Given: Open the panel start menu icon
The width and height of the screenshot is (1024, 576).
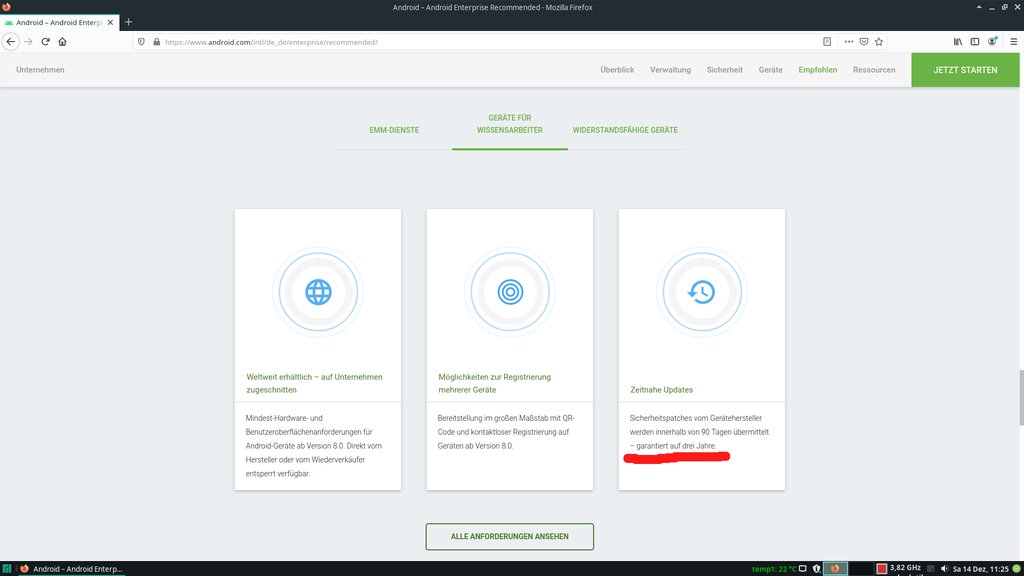Looking at the screenshot, I should (7, 569).
